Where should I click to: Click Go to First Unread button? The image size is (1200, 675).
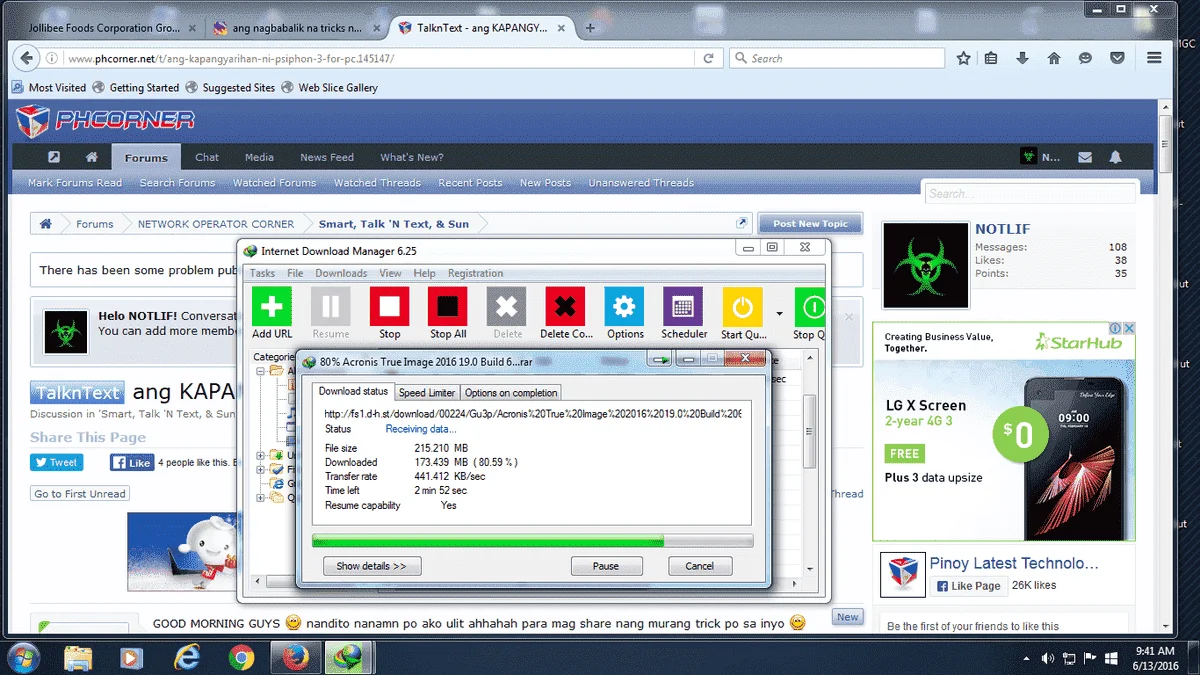(80, 493)
